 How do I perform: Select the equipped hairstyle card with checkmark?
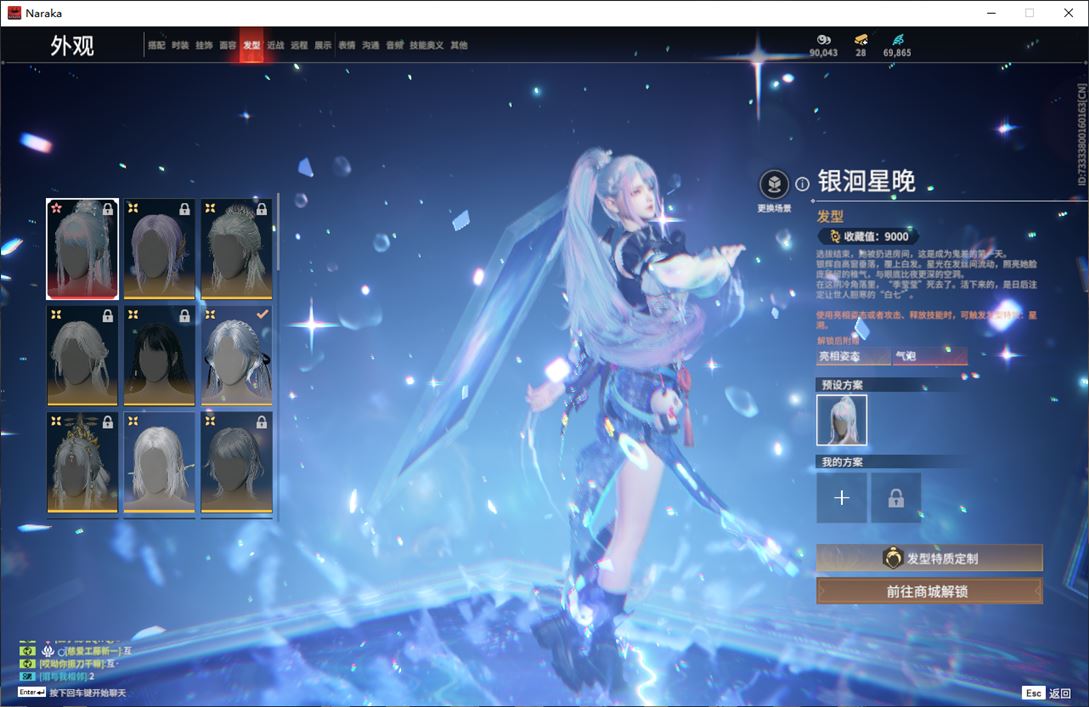(x=236, y=356)
